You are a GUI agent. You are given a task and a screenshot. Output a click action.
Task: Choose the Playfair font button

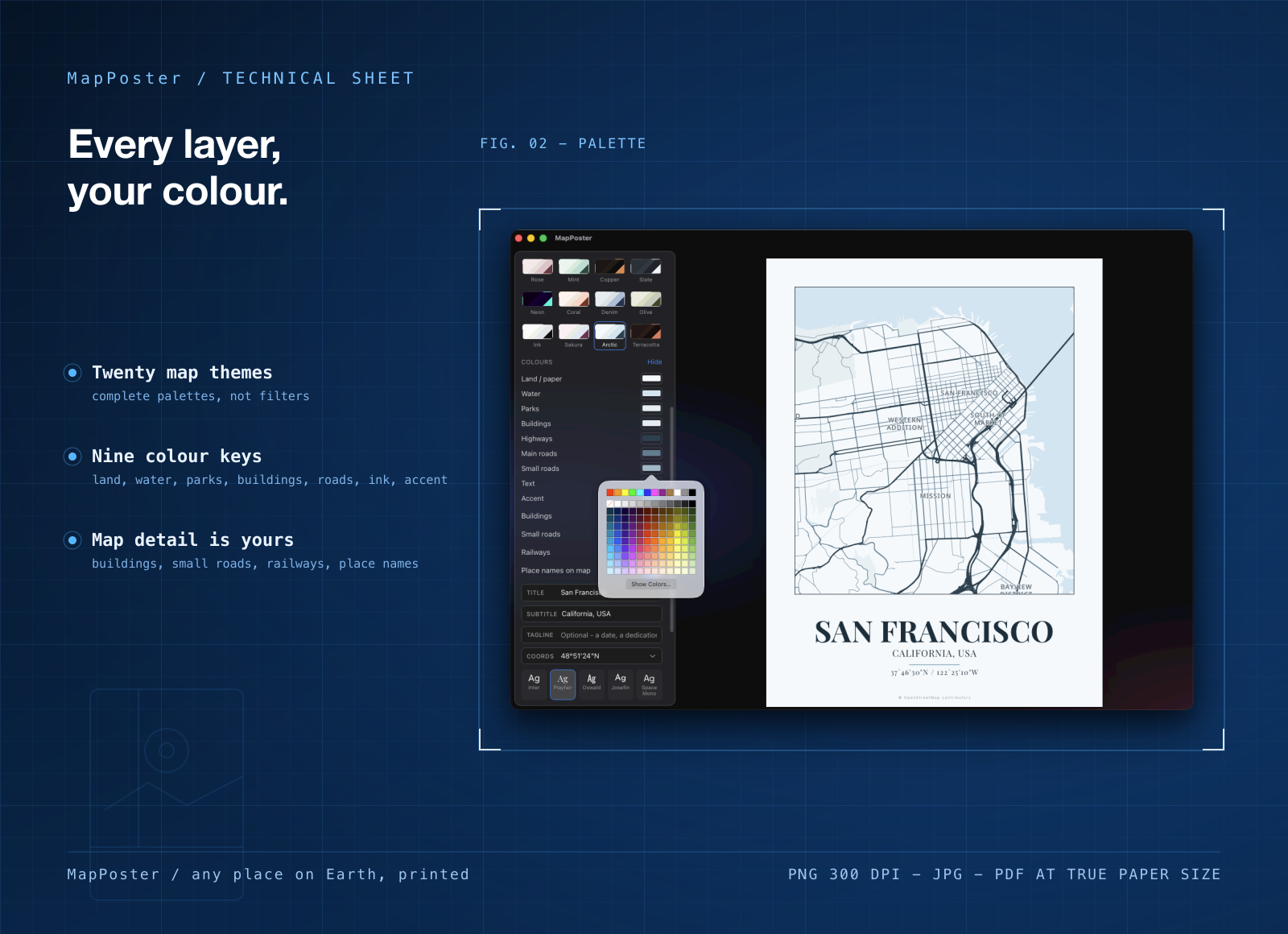point(563,684)
